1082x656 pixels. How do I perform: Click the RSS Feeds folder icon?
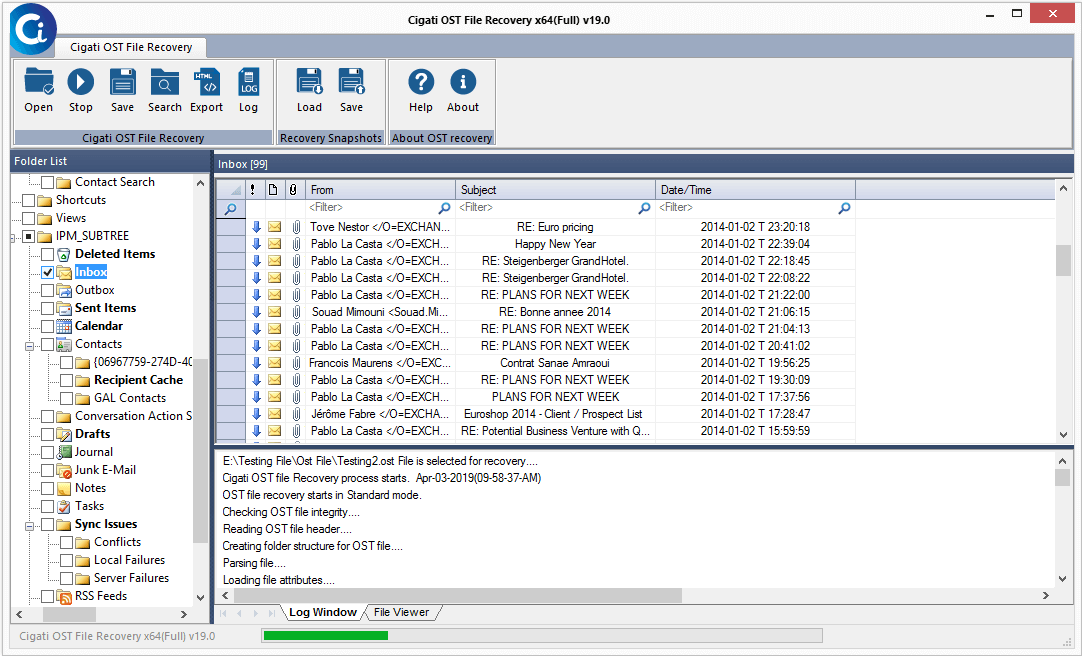(63, 597)
